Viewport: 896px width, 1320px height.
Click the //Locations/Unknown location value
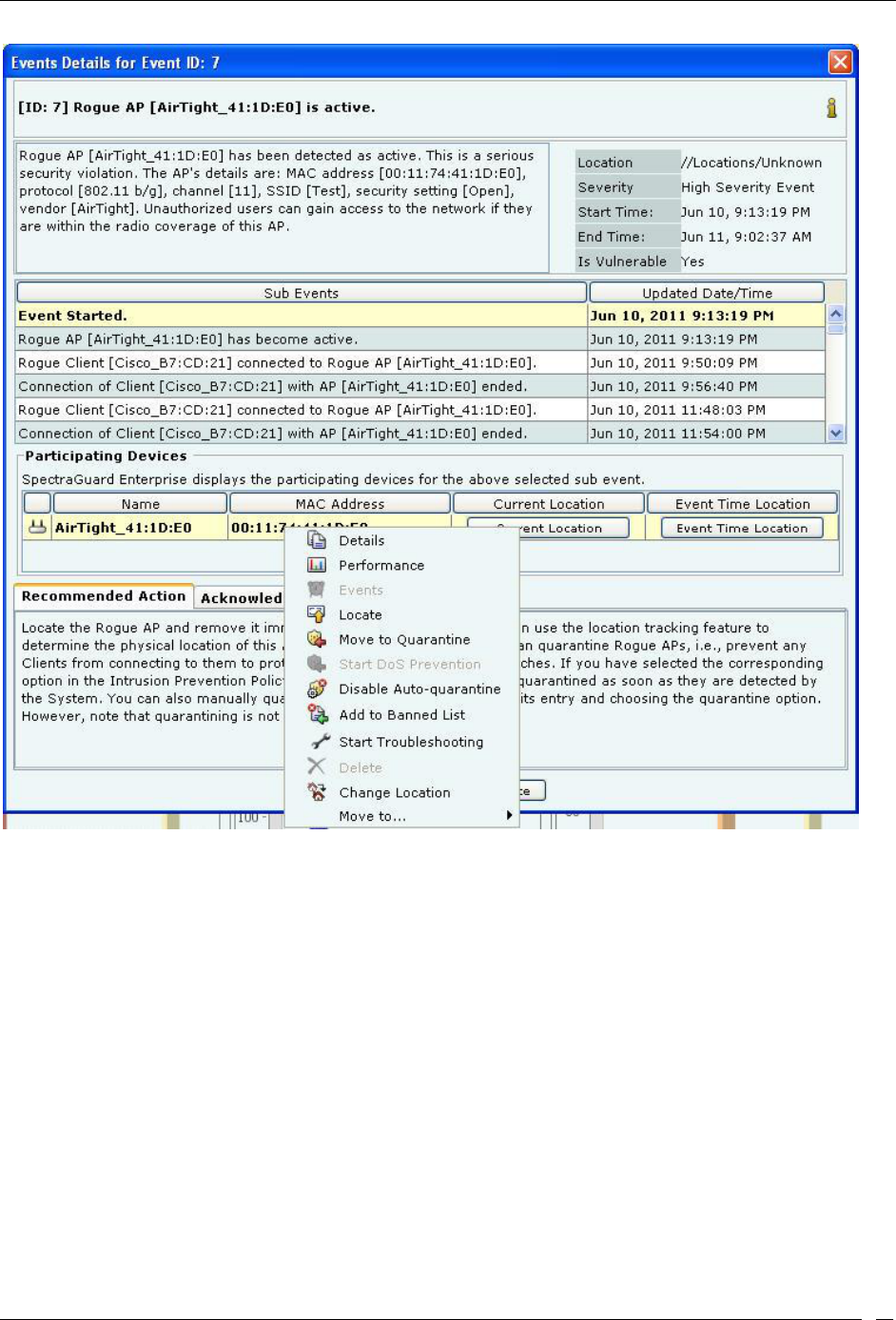click(x=751, y=163)
